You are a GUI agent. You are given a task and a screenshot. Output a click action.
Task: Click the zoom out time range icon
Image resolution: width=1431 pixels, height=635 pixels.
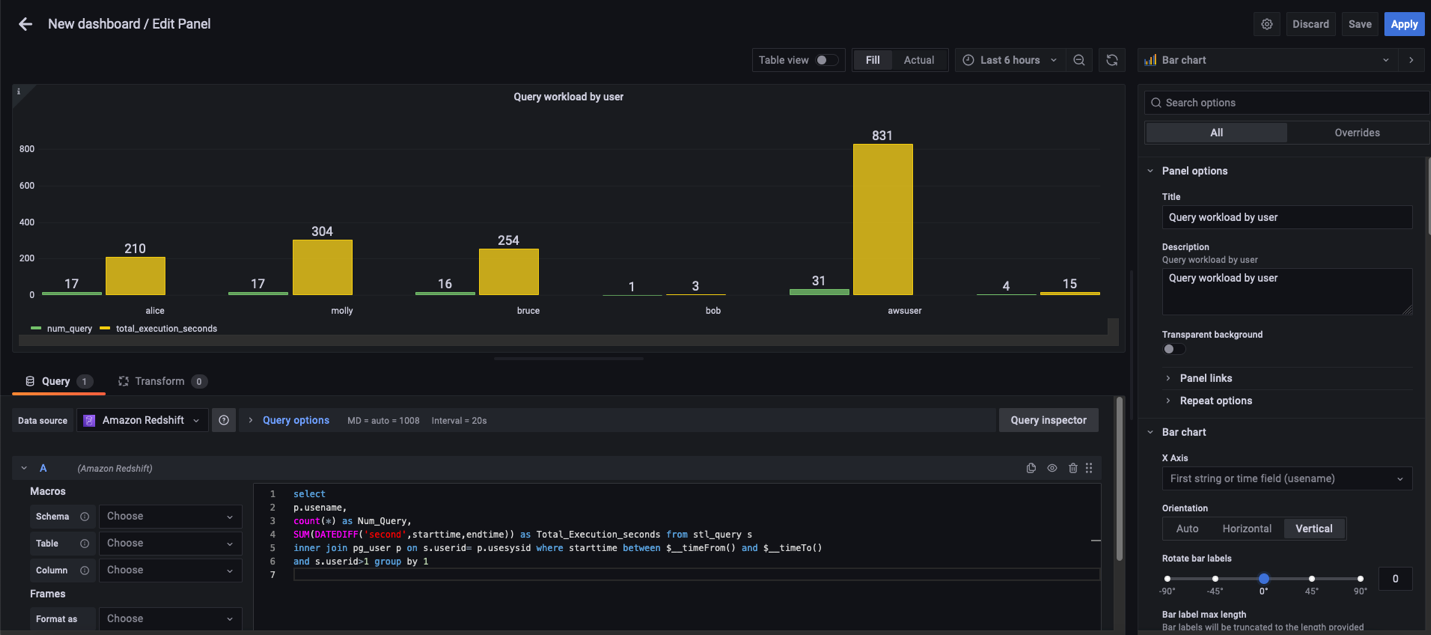tap(1079, 60)
